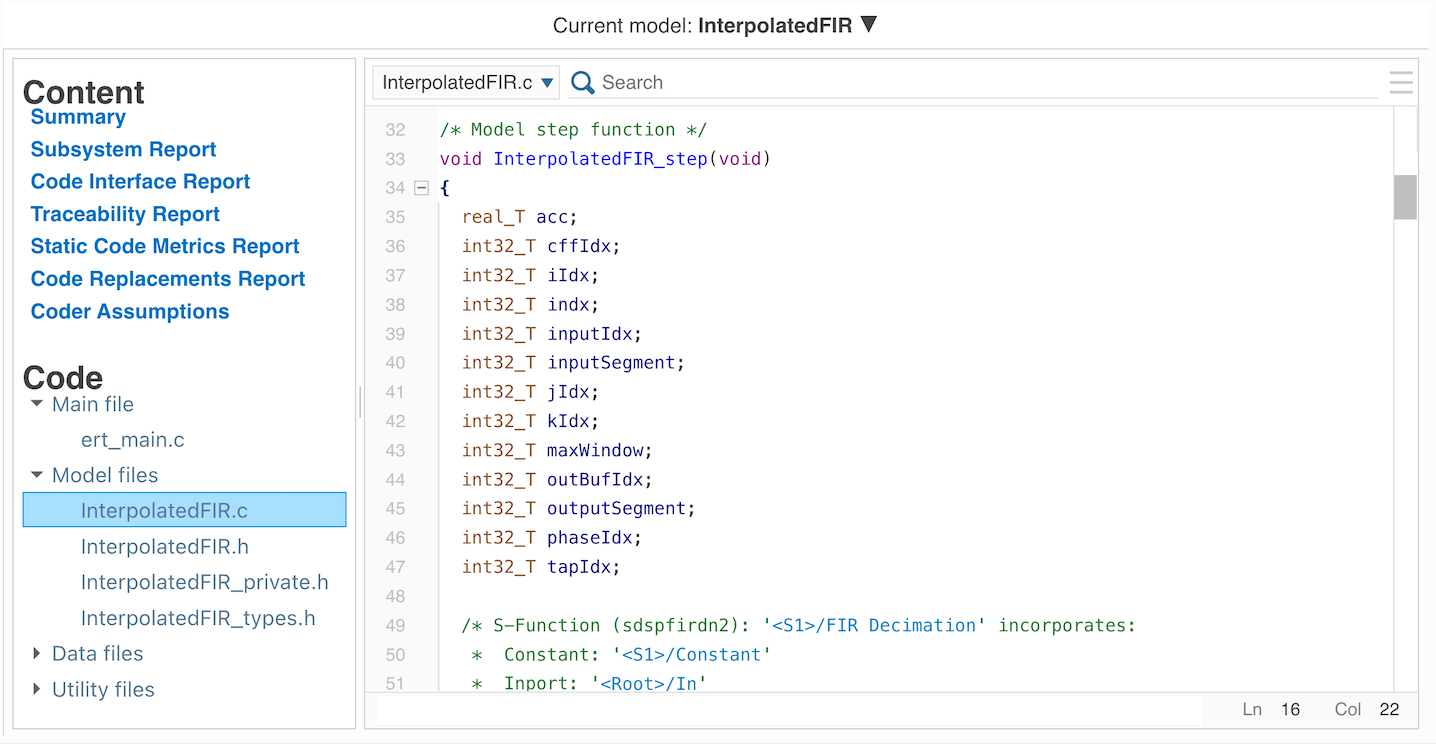Open the Summary report link

(78, 117)
